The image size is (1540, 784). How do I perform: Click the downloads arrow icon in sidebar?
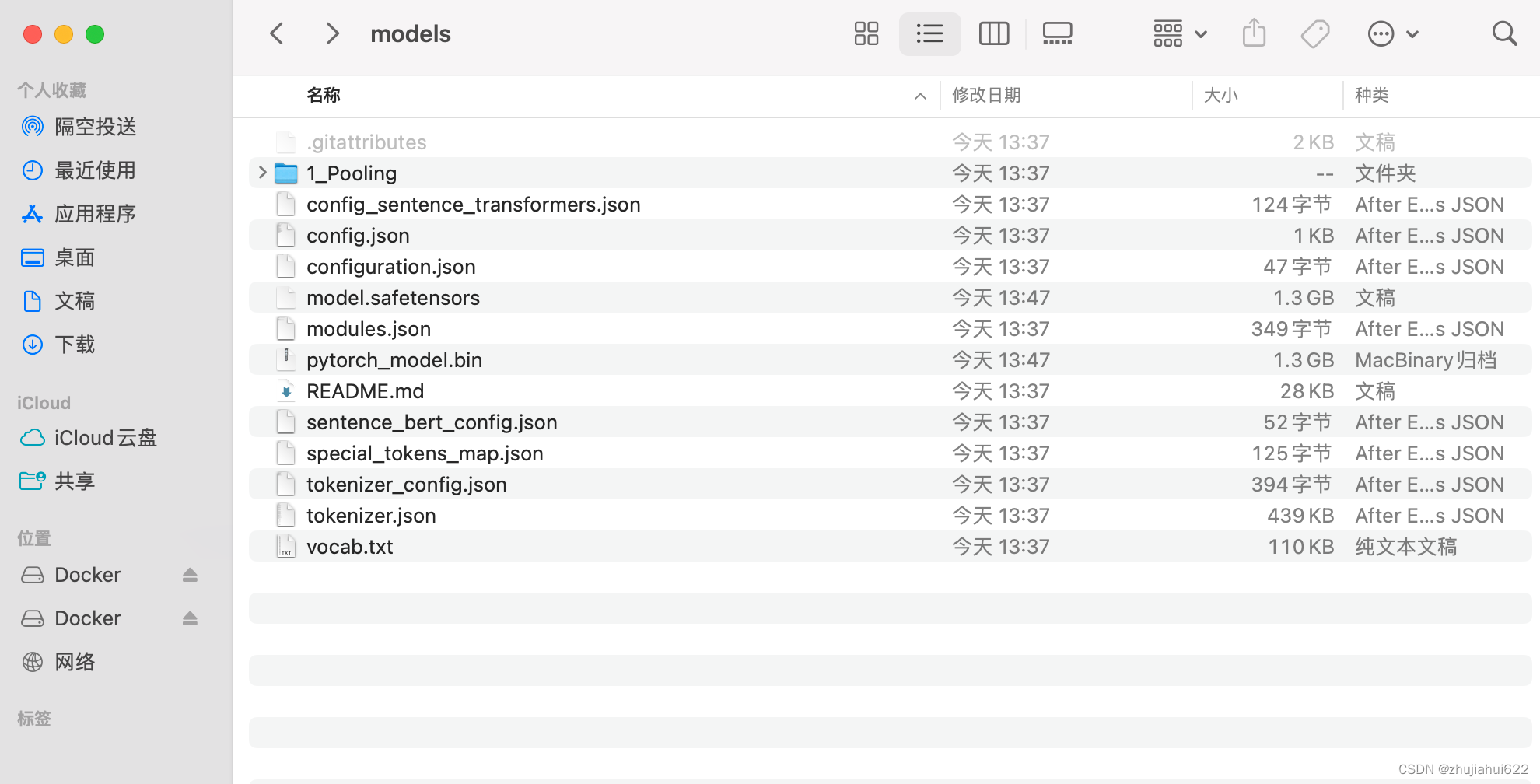pyautogui.click(x=33, y=344)
